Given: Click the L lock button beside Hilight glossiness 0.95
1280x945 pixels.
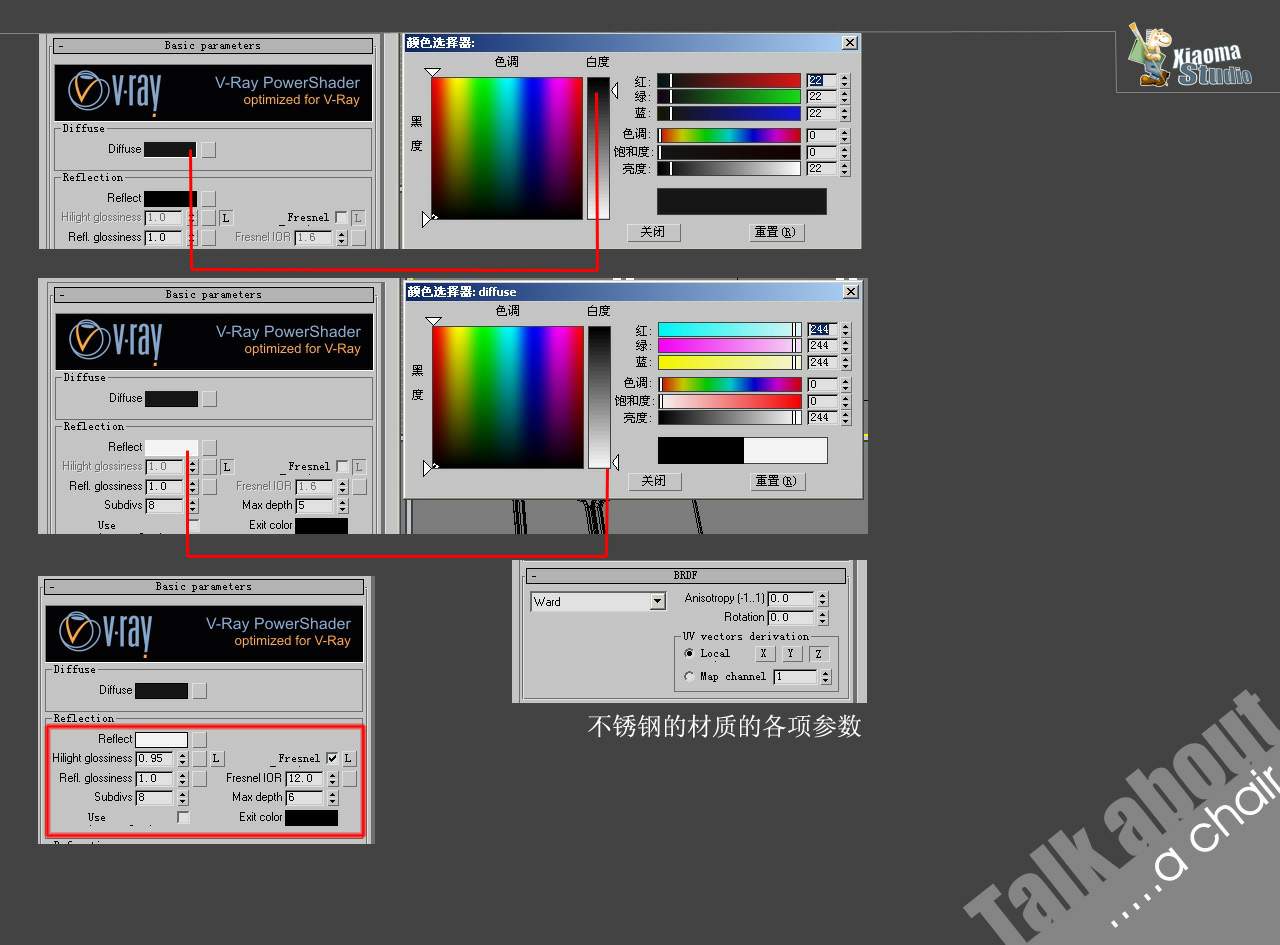Looking at the screenshot, I should click(217, 759).
